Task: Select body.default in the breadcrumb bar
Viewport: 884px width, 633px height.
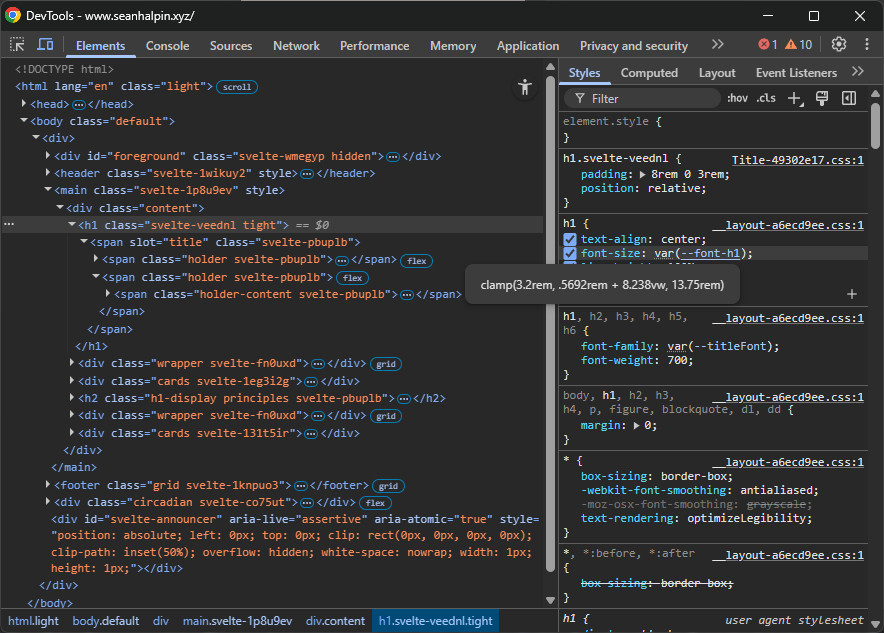Action: pyautogui.click(x=105, y=621)
